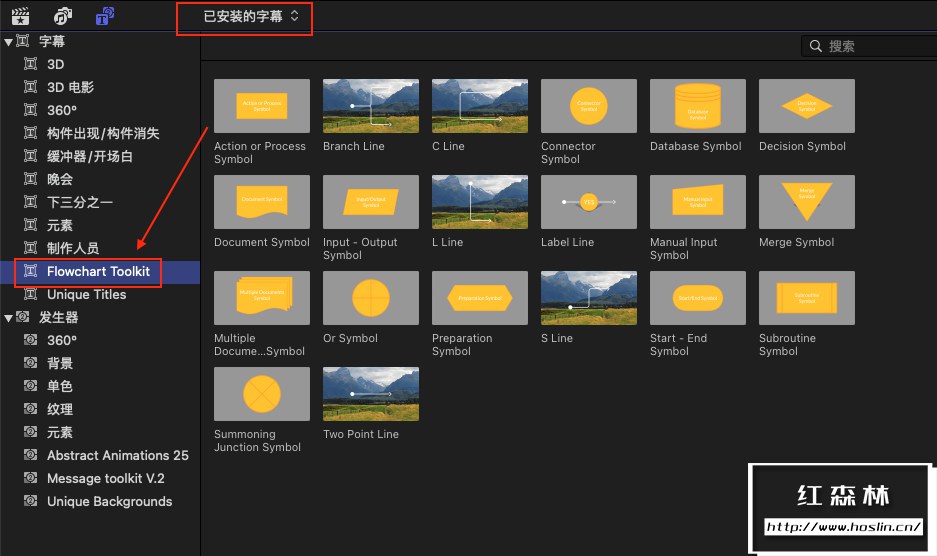Select the L Line thumbnail
937x556 pixels.
tap(480, 202)
